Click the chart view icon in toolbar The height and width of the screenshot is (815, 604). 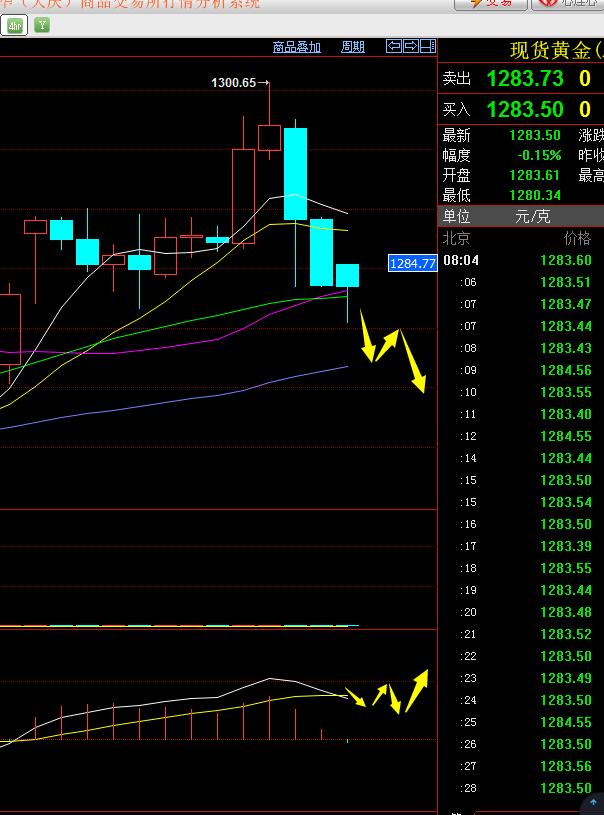pyautogui.click(x=15, y=24)
